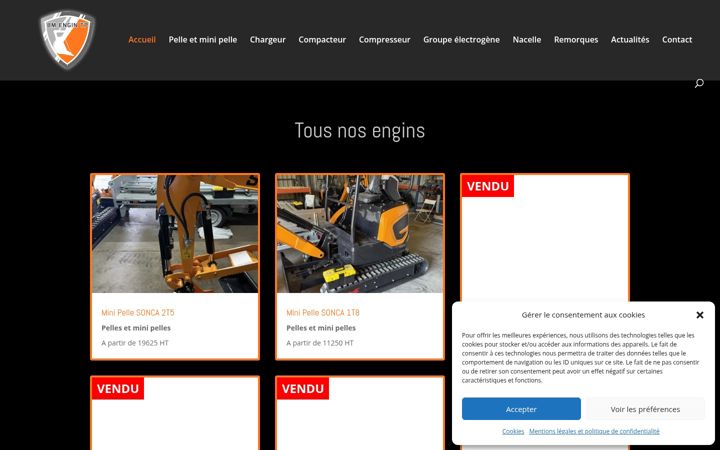Open the Groupe électrogène menu item
Image resolution: width=720 pixels, height=450 pixels.
461,39
